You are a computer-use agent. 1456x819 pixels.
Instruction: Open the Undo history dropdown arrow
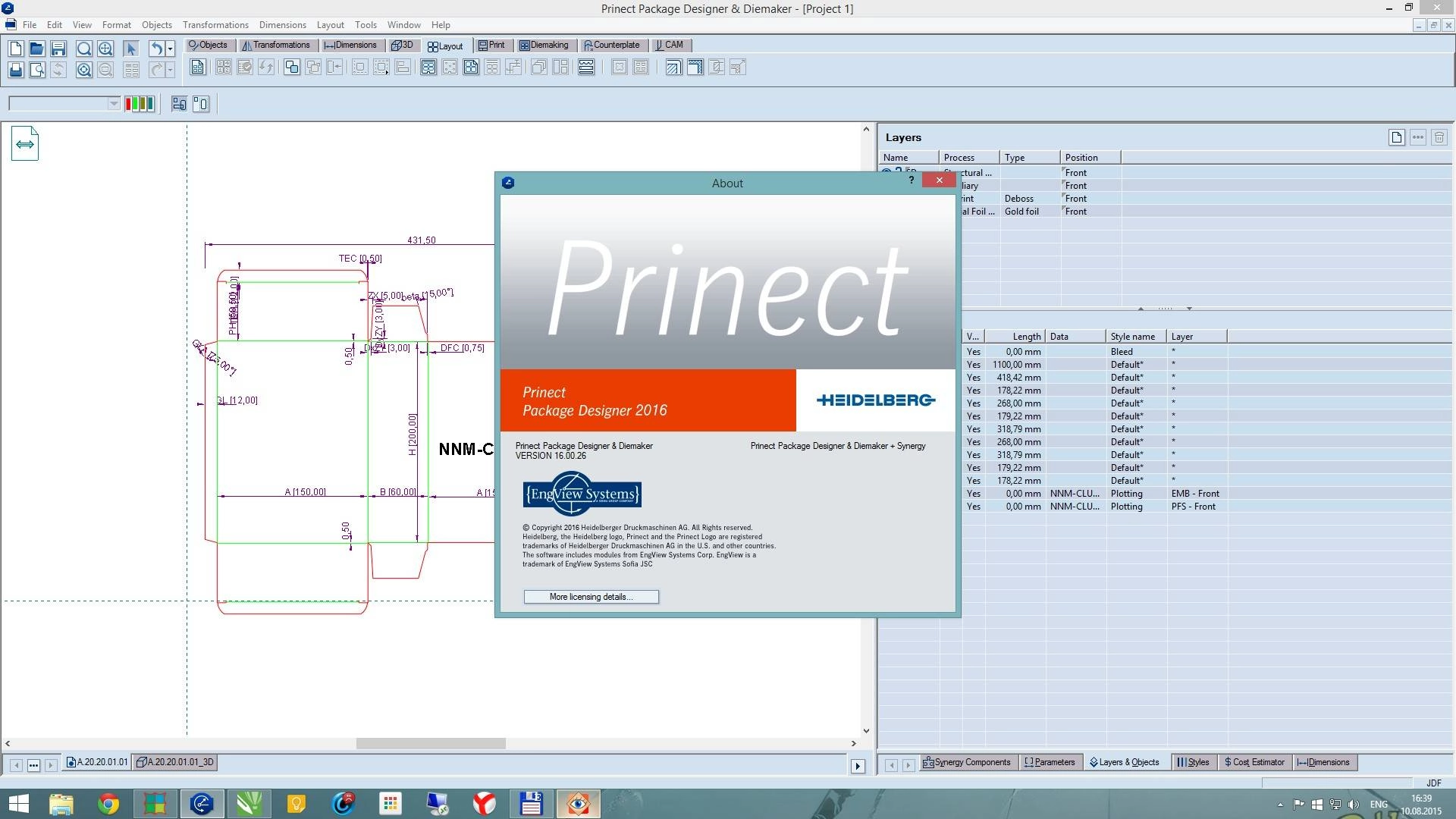pos(170,49)
